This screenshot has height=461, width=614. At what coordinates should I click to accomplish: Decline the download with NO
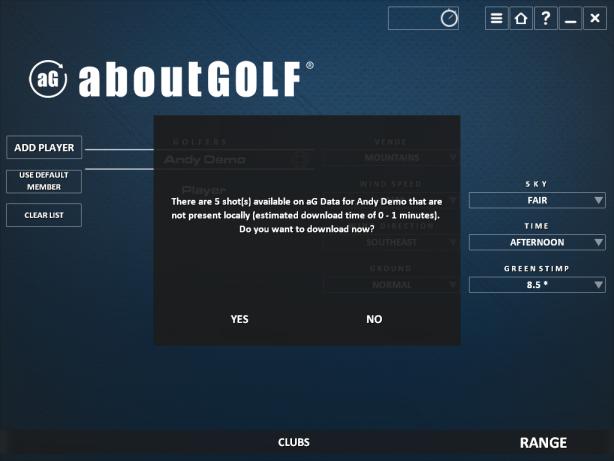pyautogui.click(x=374, y=319)
